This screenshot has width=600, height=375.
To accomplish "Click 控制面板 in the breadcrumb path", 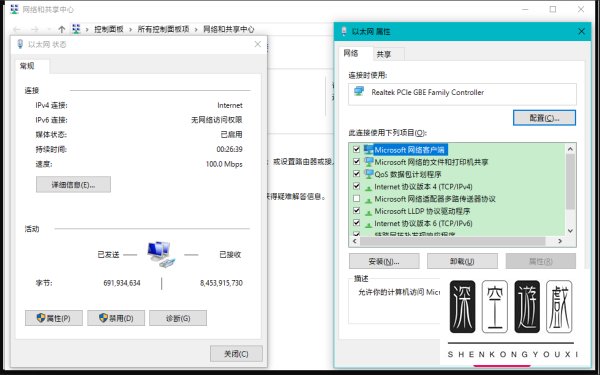I will [x=109, y=29].
